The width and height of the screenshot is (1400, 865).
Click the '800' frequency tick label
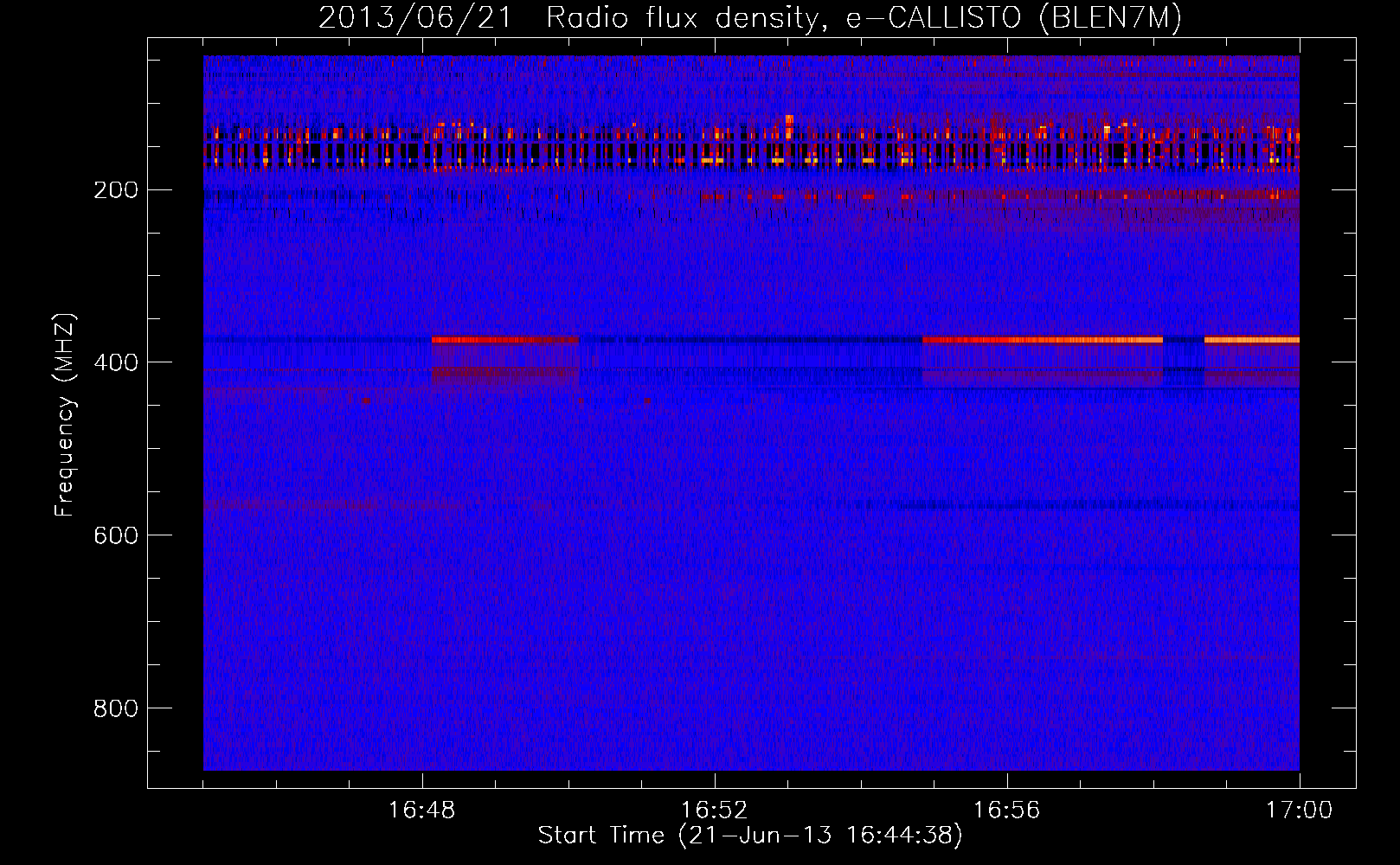point(115,708)
